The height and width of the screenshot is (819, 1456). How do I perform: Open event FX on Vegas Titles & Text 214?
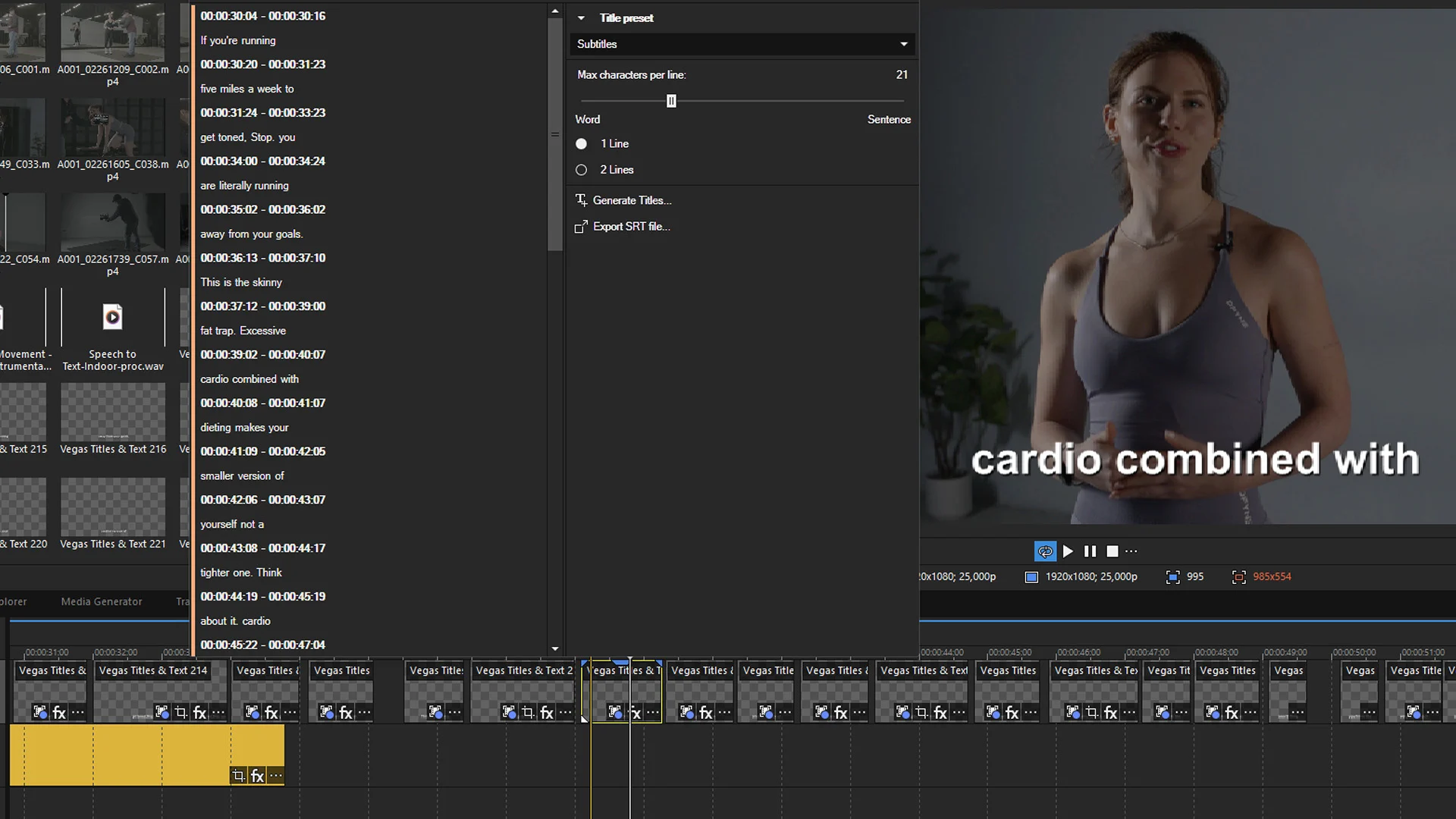point(199,712)
